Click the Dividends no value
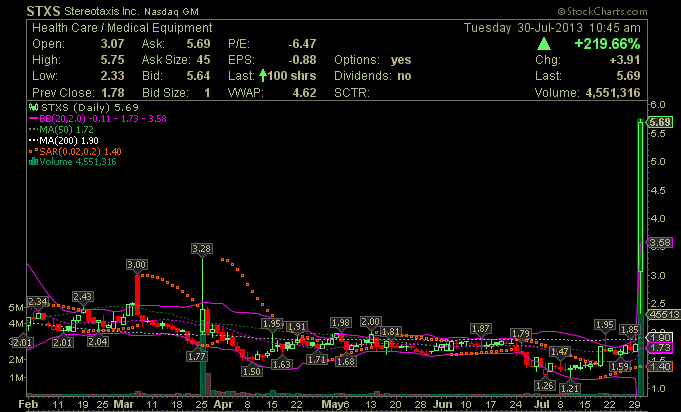This screenshot has height=412, width=681. click(x=404, y=76)
